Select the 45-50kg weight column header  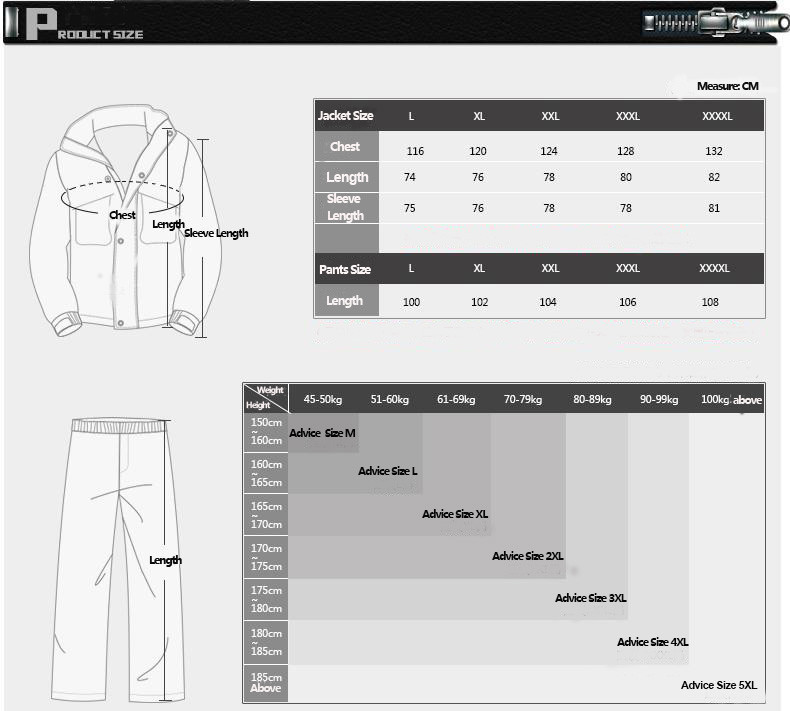coord(323,400)
